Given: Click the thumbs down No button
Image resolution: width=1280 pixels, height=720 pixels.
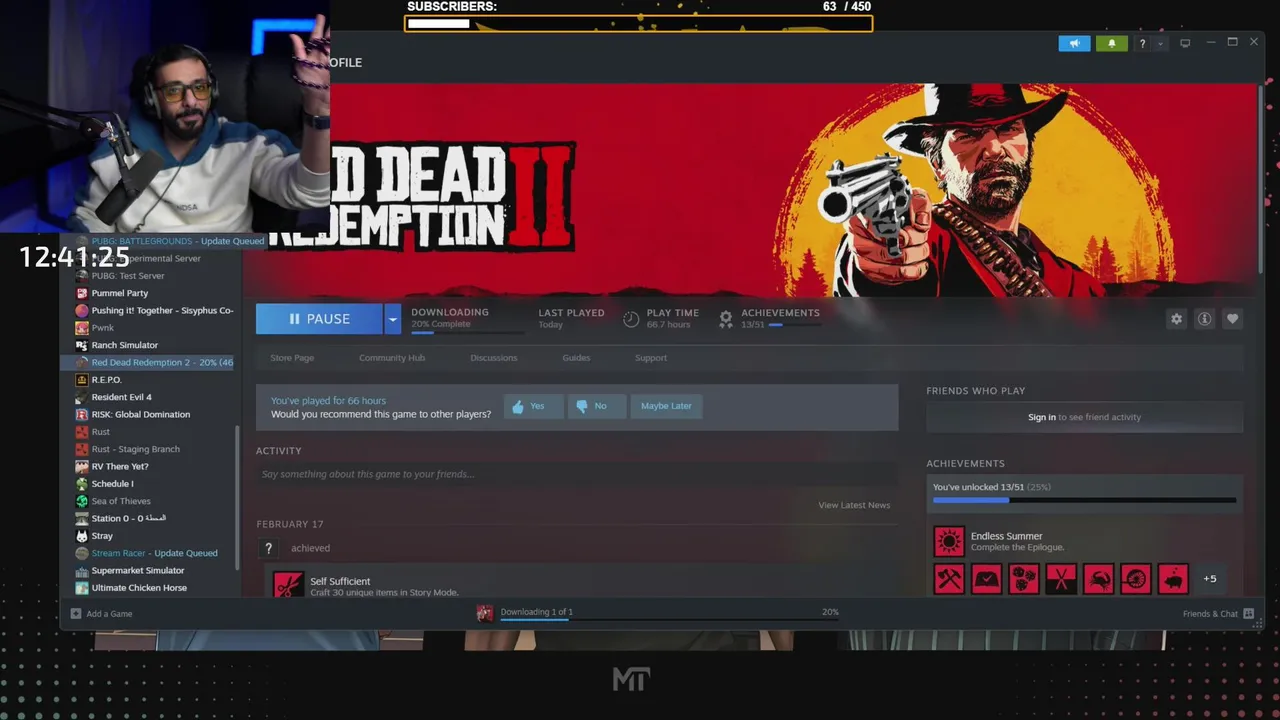Looking at the screenshot, I should pyautogui.click(x=596, y=406).
